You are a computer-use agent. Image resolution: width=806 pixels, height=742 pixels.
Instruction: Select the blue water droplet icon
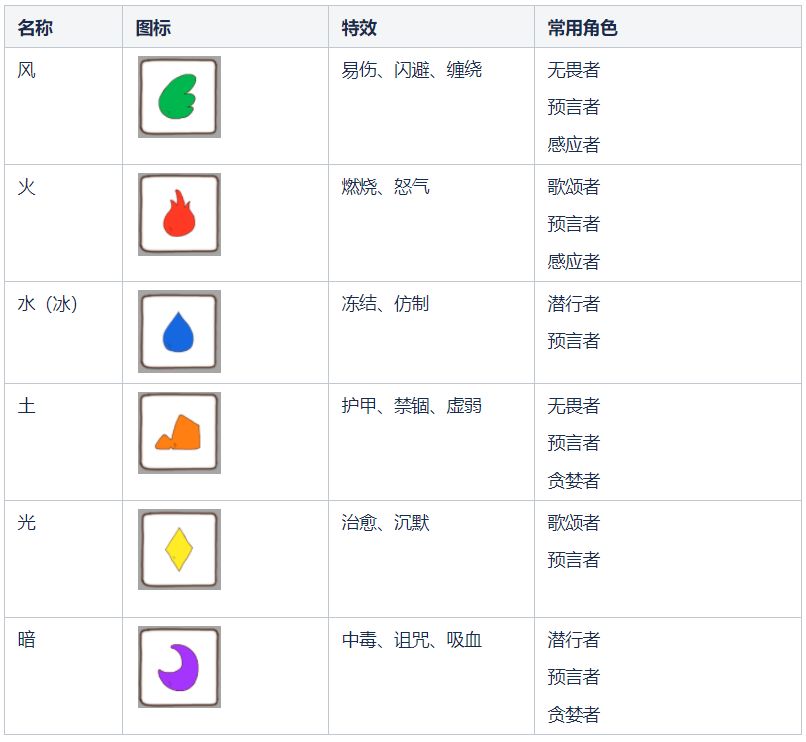179,331
